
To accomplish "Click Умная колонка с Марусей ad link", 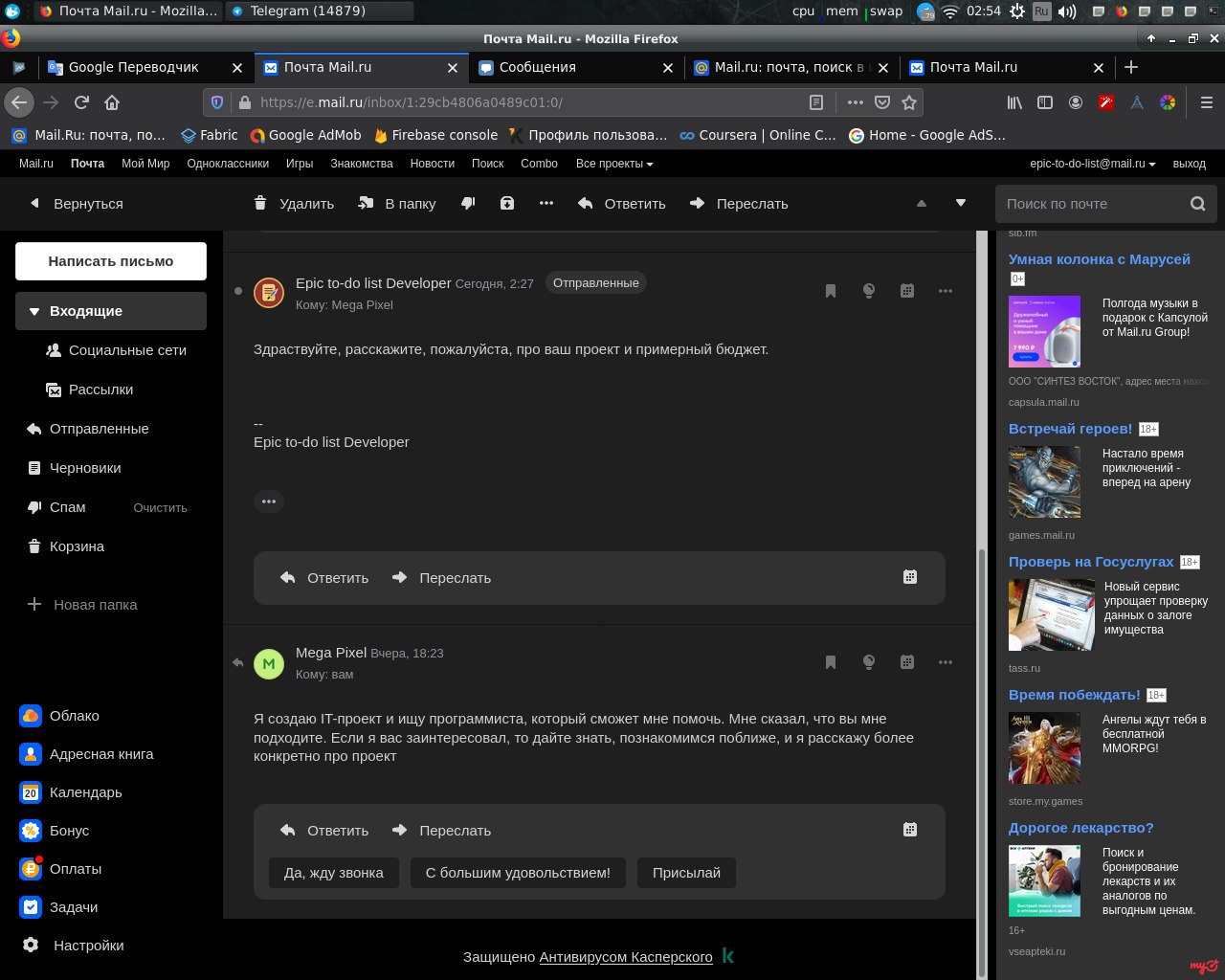I will [1100, 259].
